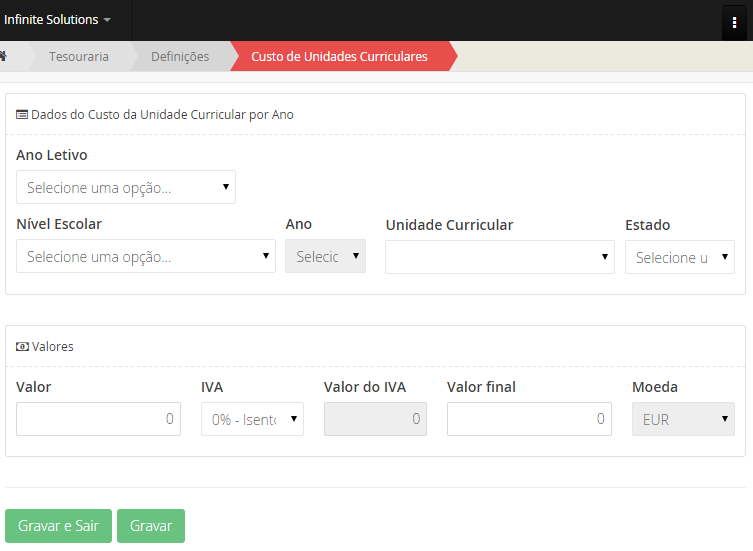The height and width of the screenshot is (551, 753).
Task: Select the Custo de Unidades Curriculares breadcrumb
Action: tap(339, 57)
